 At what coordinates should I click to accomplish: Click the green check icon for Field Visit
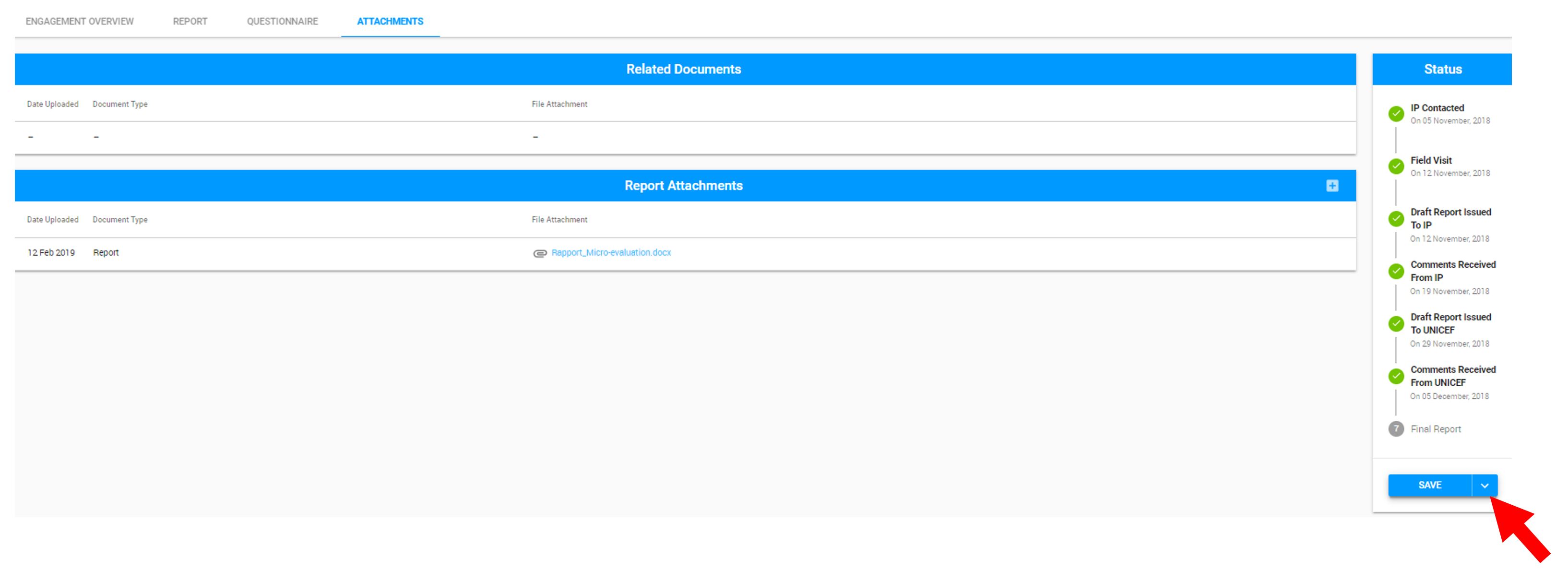pos(1397,166)
